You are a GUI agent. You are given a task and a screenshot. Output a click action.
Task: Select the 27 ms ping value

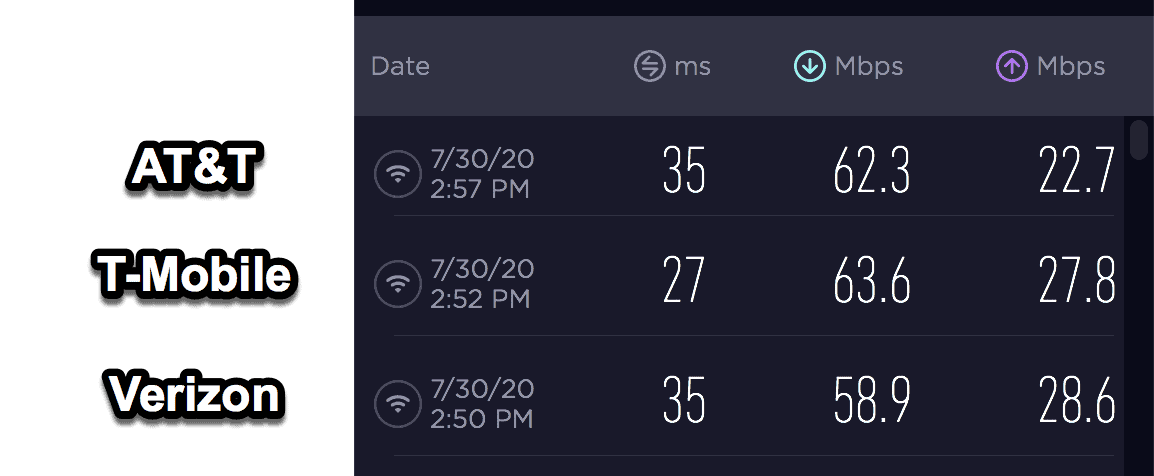[x=684, y=280]
